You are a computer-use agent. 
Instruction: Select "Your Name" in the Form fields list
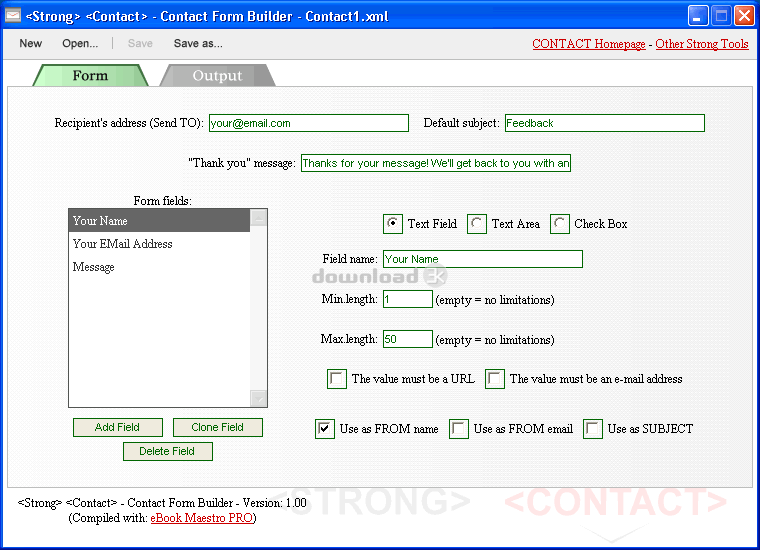(159, 221)
